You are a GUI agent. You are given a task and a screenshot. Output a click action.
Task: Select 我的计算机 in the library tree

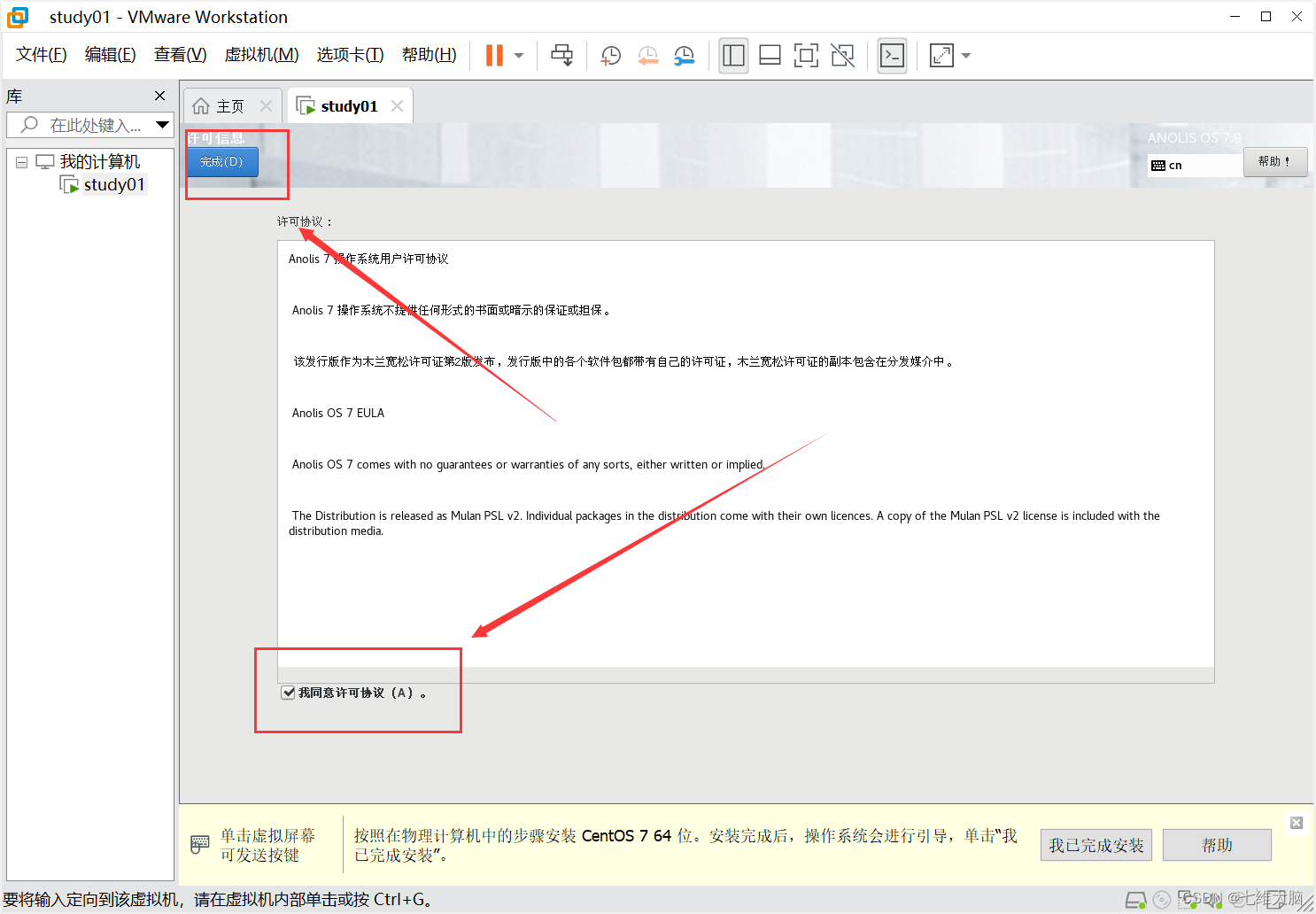[x=99, y=162]
